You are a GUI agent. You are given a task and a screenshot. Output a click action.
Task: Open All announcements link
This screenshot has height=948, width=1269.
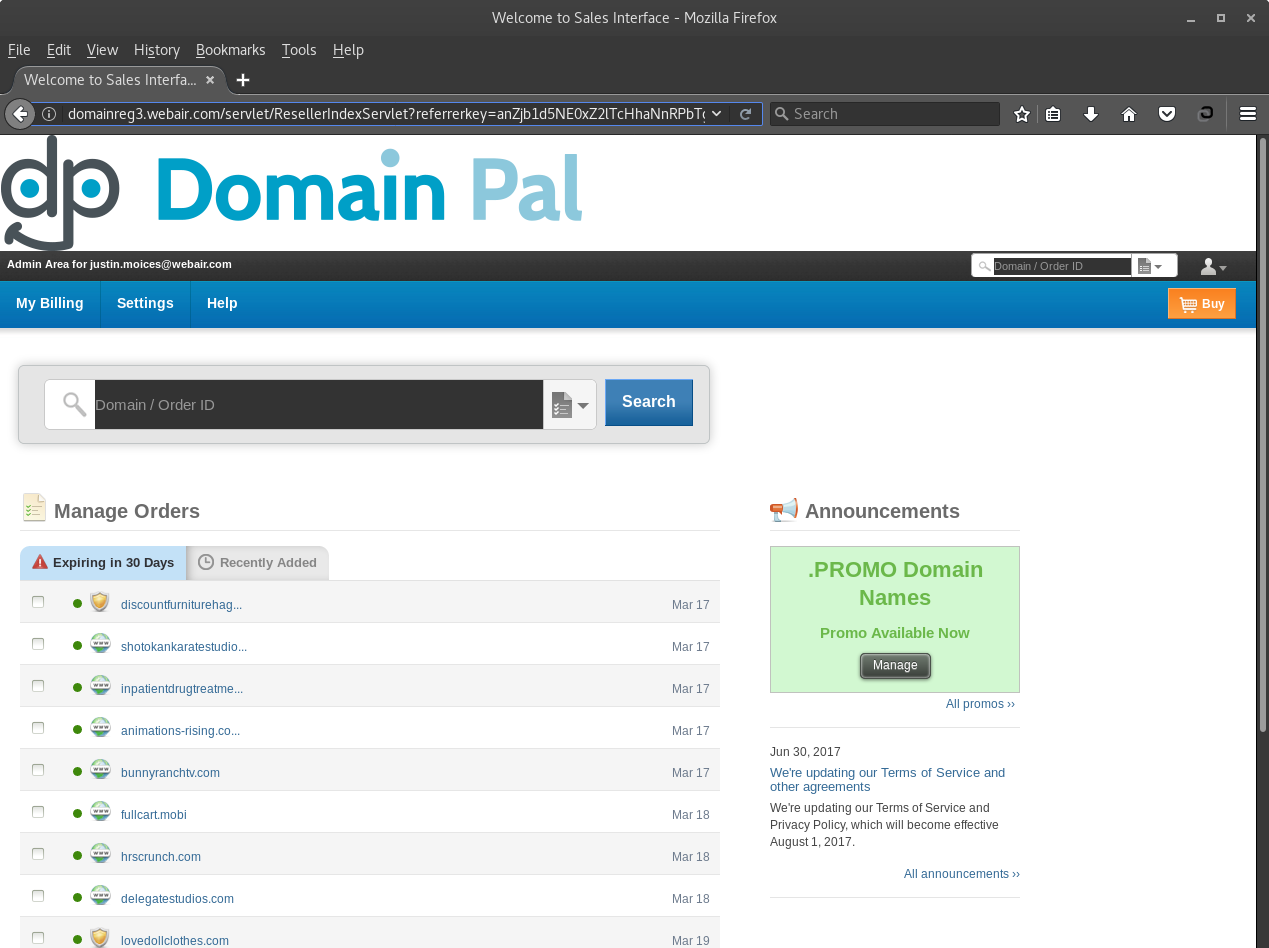pyautogui.click(x=962, y=874)
